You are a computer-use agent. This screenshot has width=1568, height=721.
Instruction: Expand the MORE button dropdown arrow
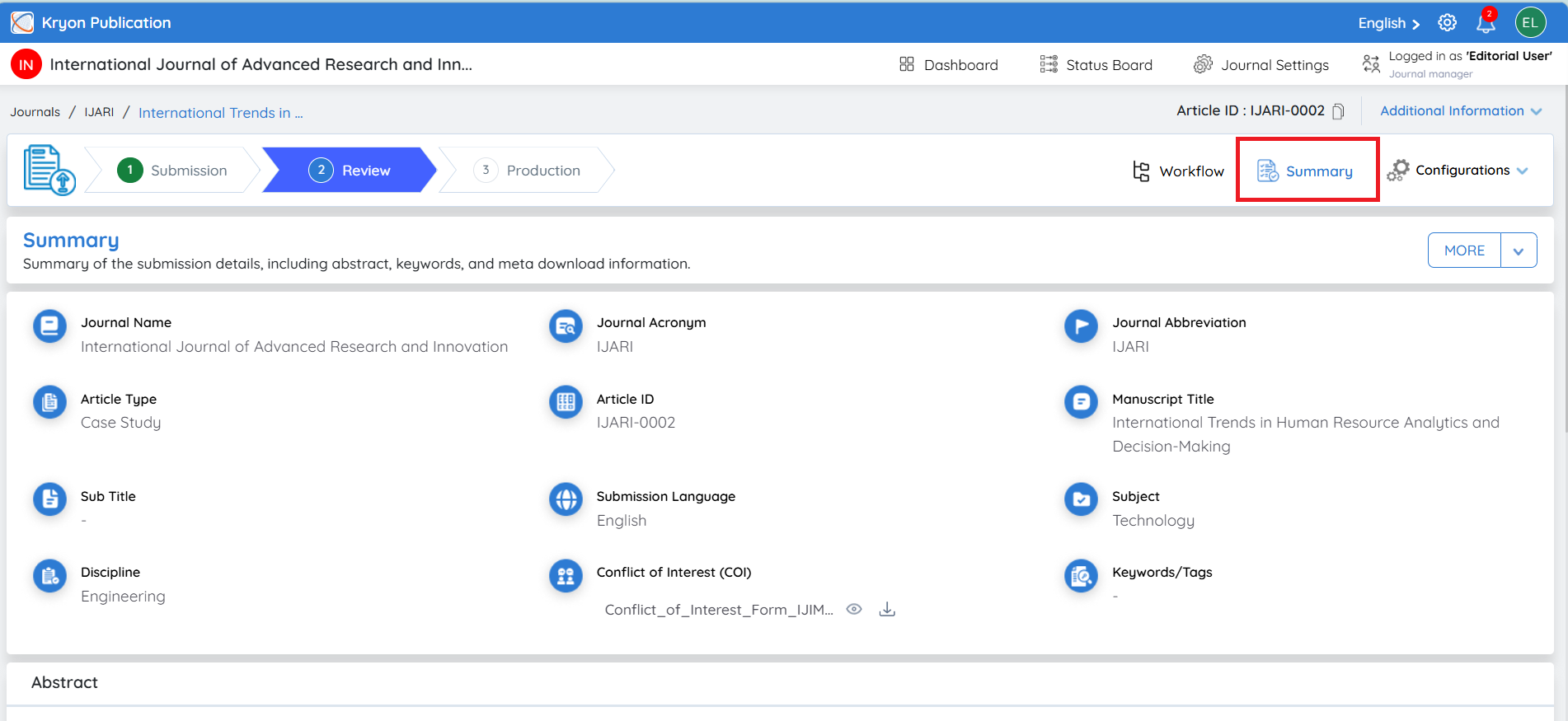(x=1519, y=250)
